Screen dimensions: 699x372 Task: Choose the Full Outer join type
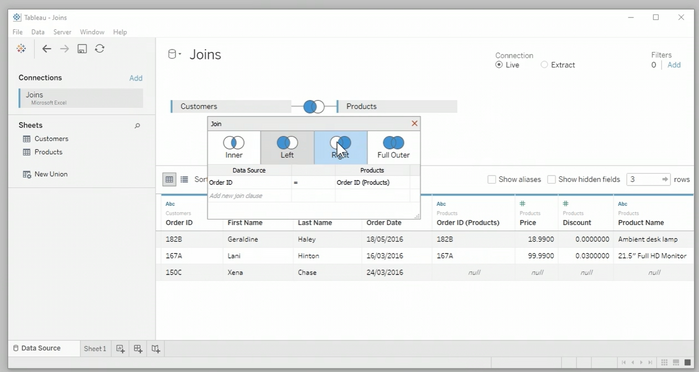[x=393, y=148]
